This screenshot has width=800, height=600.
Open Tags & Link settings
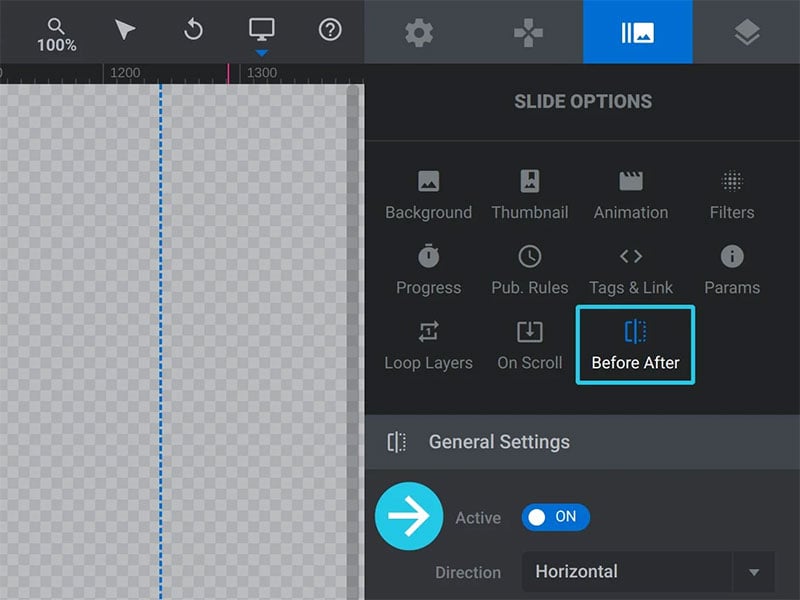pos(631,271)
